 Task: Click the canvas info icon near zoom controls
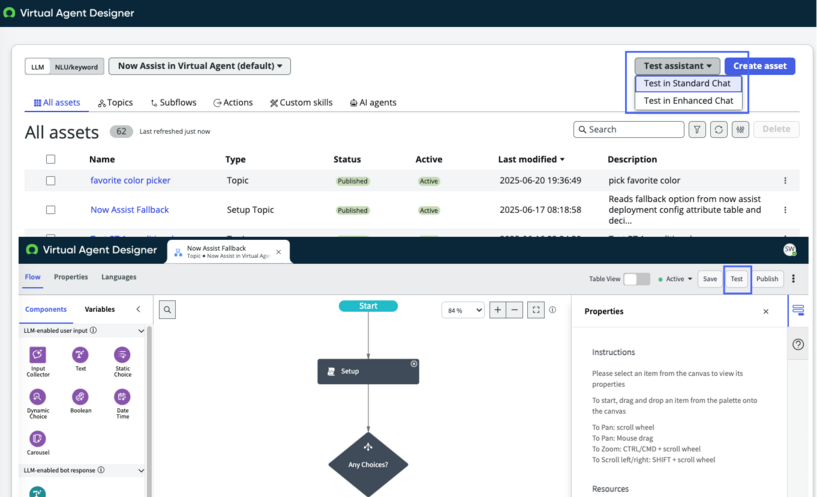(x=553, y=309)
